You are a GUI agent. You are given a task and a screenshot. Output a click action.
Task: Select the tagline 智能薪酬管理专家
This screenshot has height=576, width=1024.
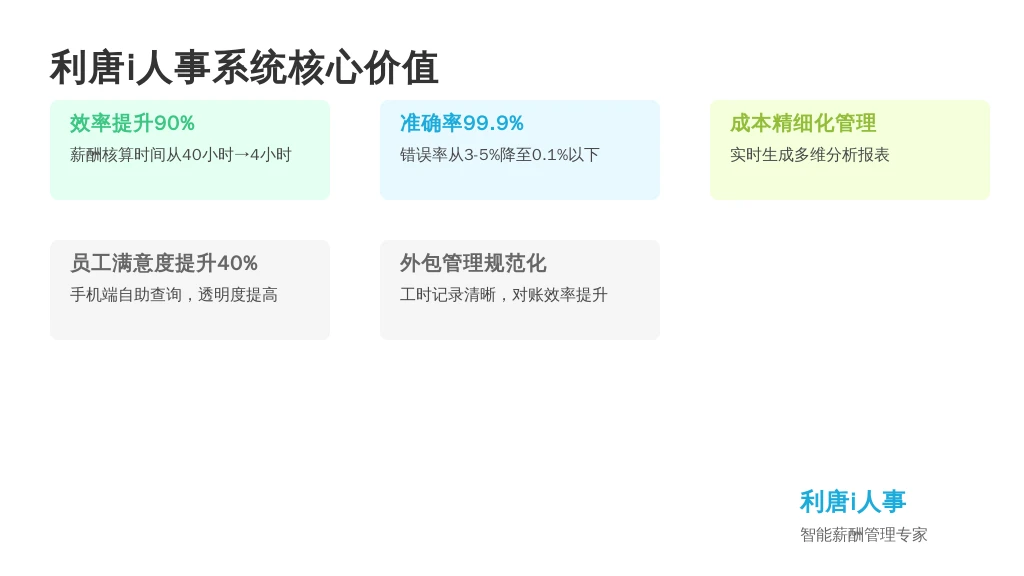click(x=863, y=535)
